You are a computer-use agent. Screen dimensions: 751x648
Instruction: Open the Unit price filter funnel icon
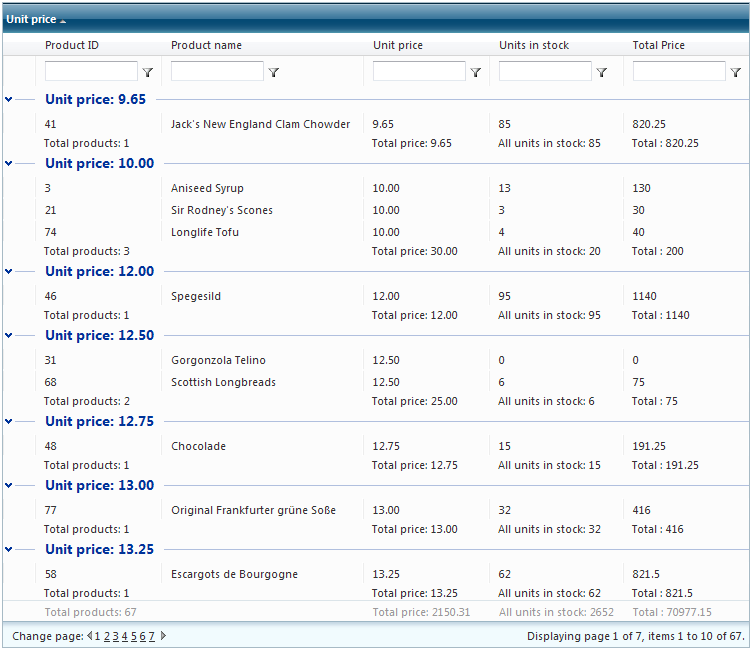(x=476, y=72)
